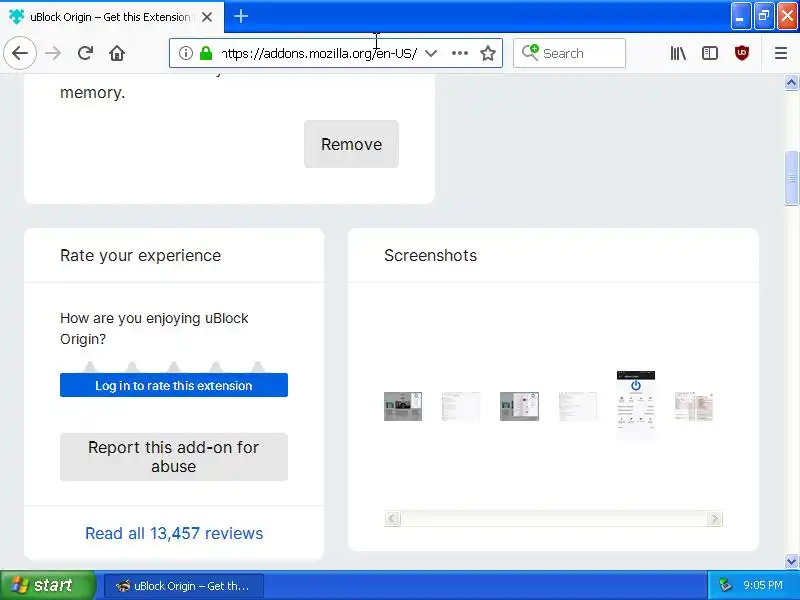Click the third rating star

click(x=174, y=367)
